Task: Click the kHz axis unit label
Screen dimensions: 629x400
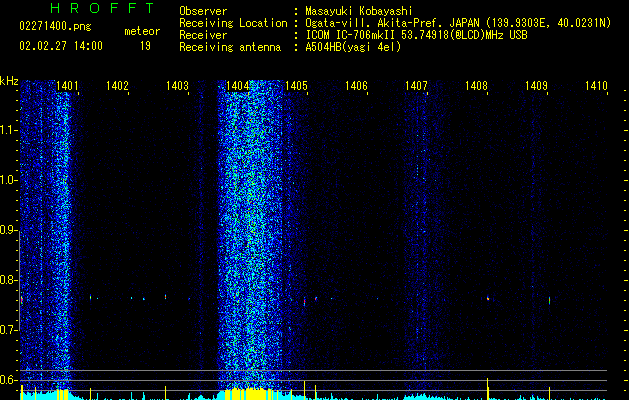Action: [9, 81]
